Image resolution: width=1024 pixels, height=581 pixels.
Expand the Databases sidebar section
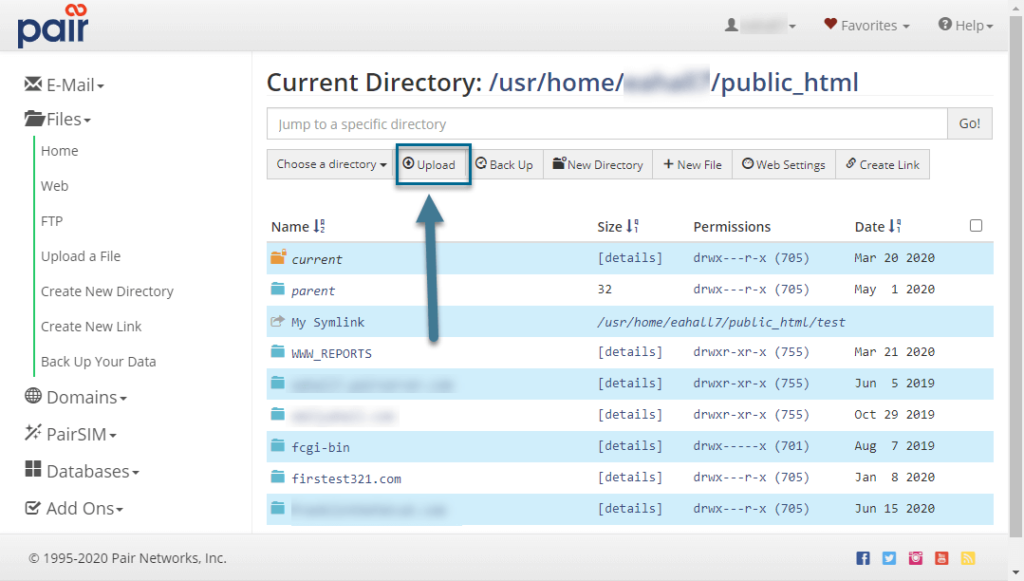coord(82,472)
